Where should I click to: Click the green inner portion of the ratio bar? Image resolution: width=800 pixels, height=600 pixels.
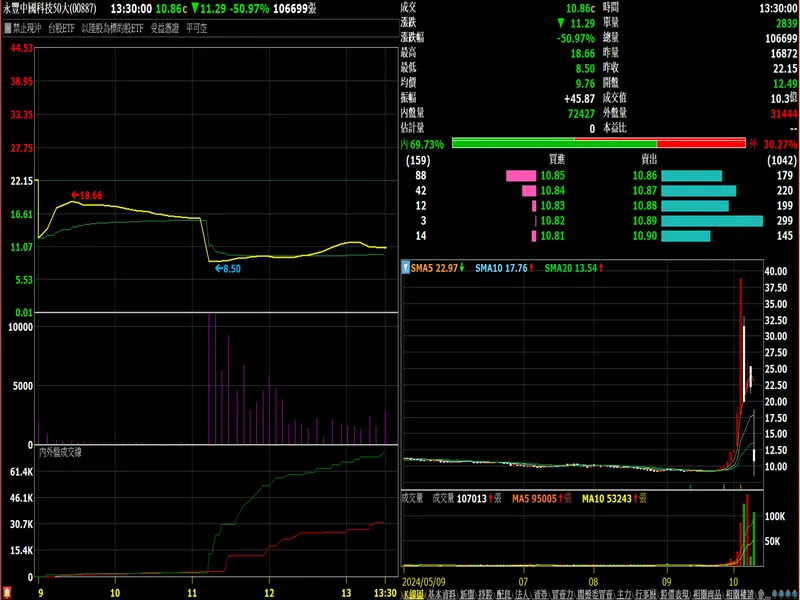tap(554, 144)
